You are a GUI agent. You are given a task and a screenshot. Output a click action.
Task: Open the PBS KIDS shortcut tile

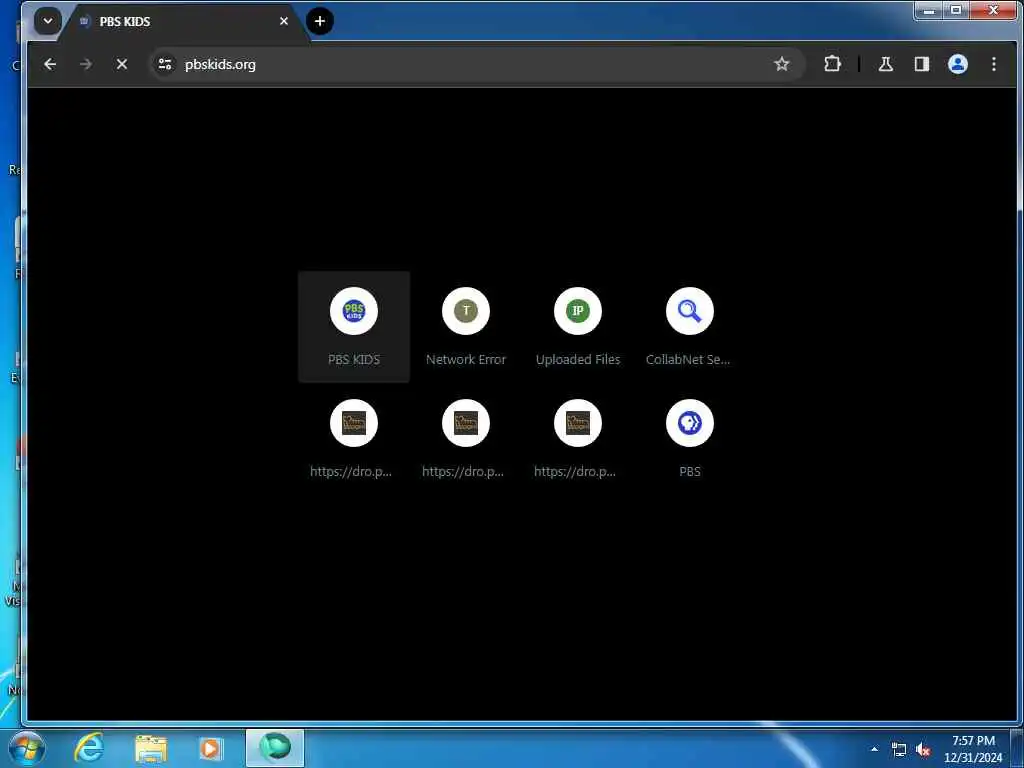point(354,327)
